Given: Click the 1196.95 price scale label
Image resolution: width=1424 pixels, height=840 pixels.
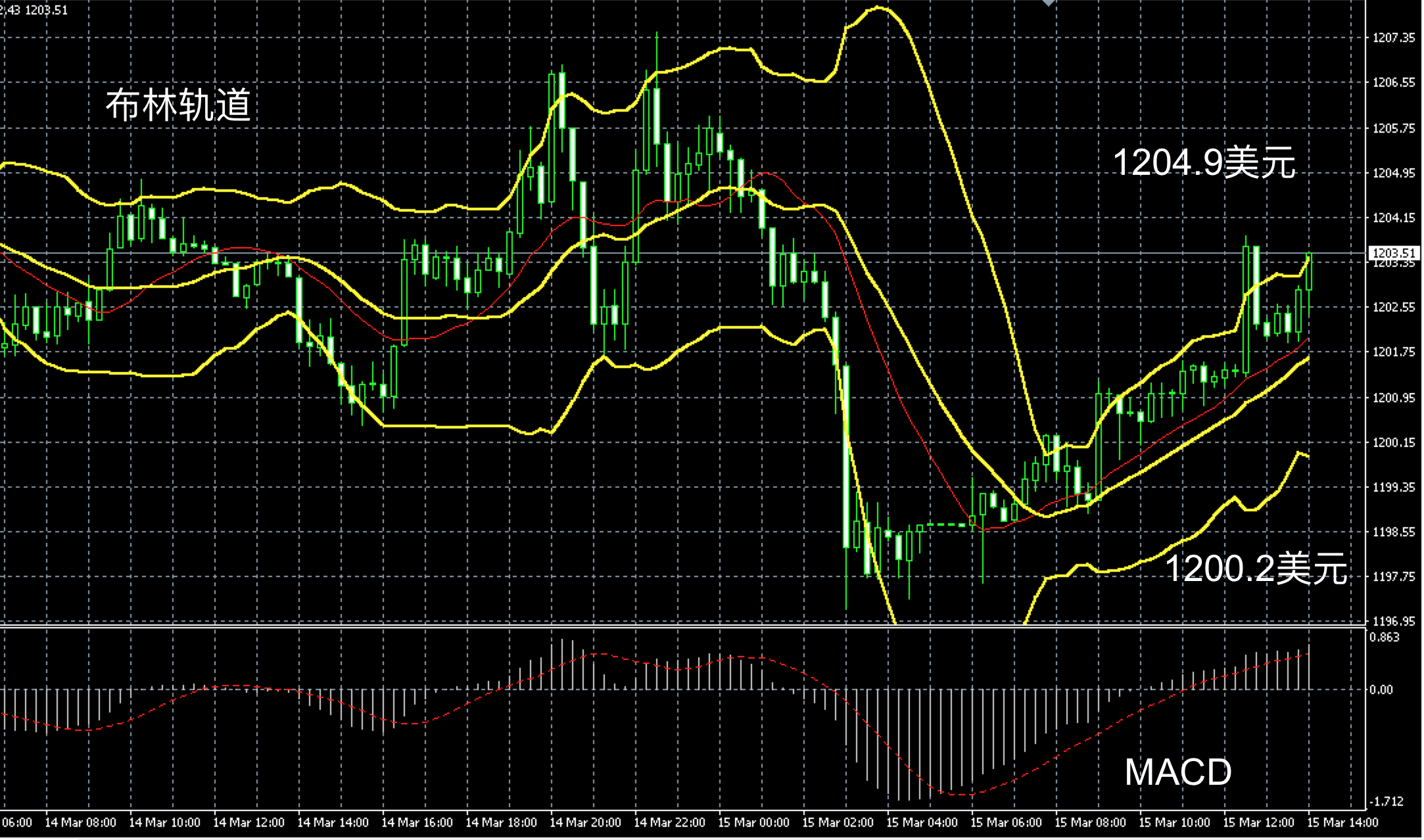Looking at the screenshot, I should (x=1394, y=621).
